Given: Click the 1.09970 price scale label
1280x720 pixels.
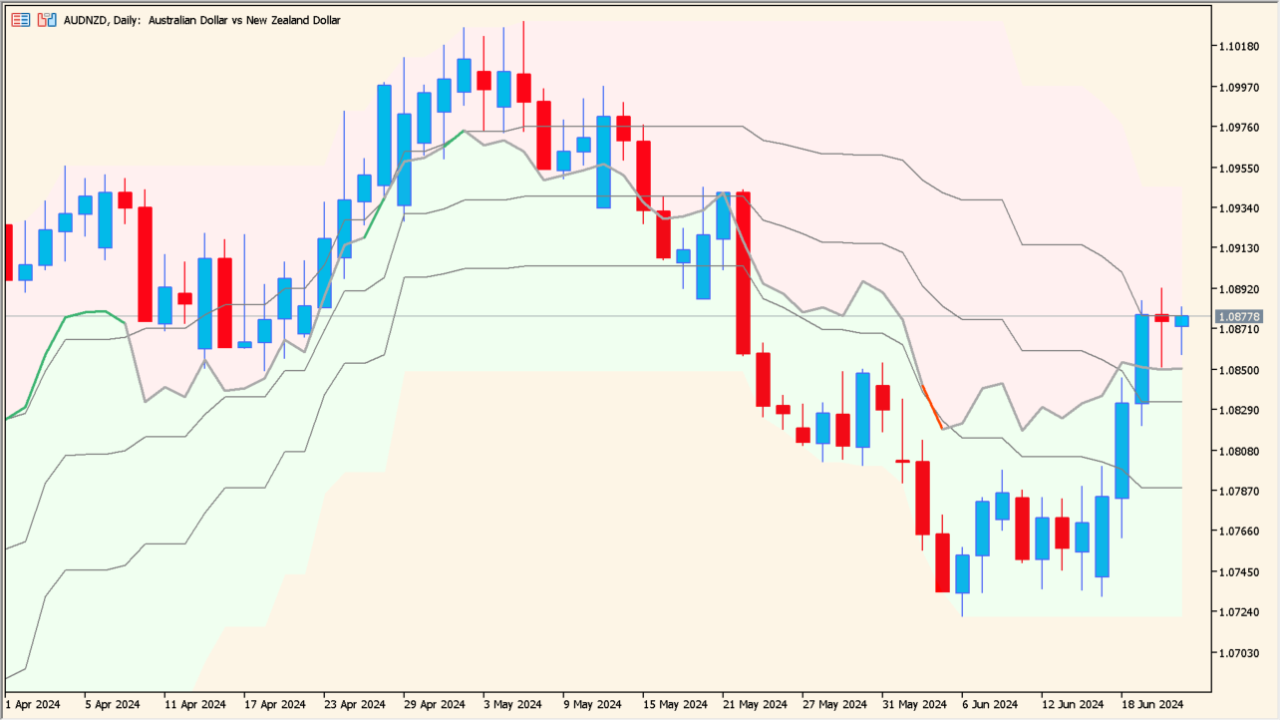Looking at the screenshot, I should (x=1238, y=87).
